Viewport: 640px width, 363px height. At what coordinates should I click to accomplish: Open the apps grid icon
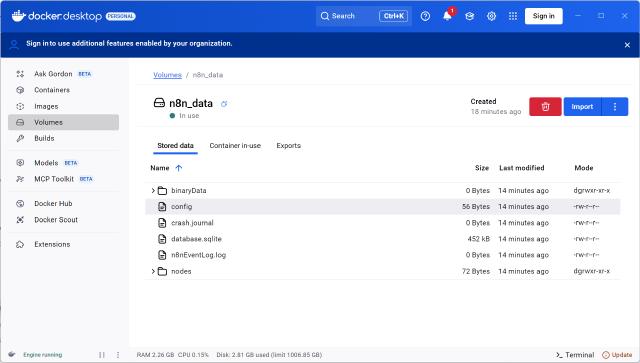pyautogui.click(x=513, y=16)
